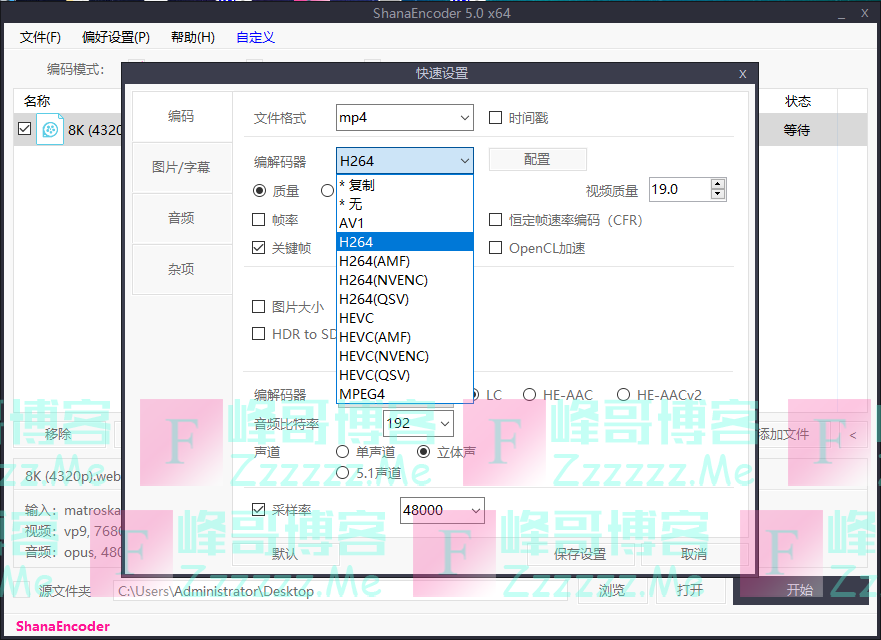Screen dimensions: 881x640
Task: Select the 单声道 radio button
Action: point(344,452)
